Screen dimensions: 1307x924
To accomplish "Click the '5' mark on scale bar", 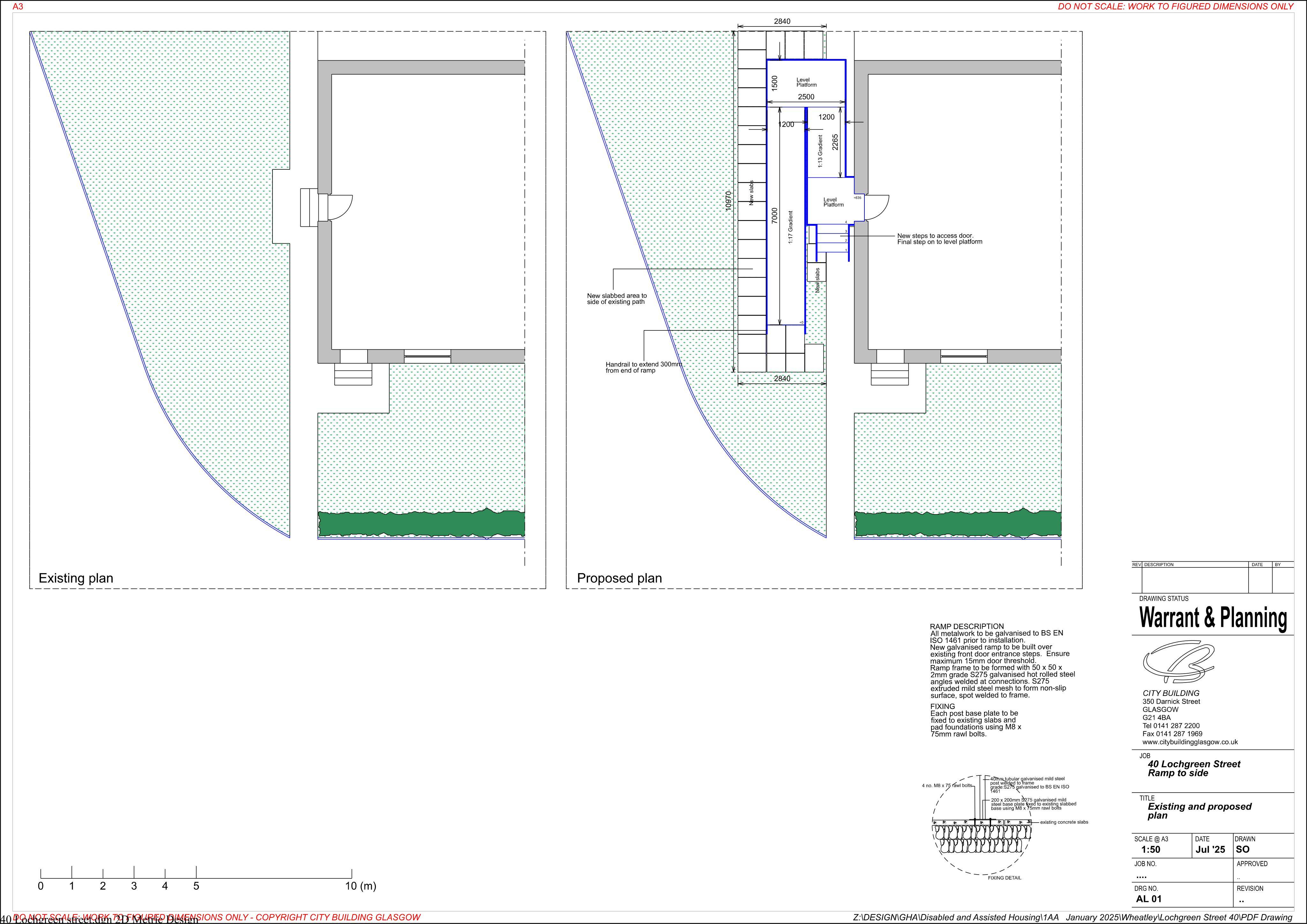I will [x=196, y=886].
